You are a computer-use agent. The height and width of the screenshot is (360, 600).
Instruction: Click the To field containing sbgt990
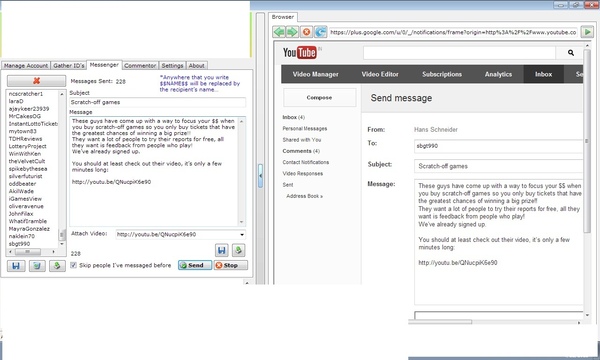coord(498,146)
